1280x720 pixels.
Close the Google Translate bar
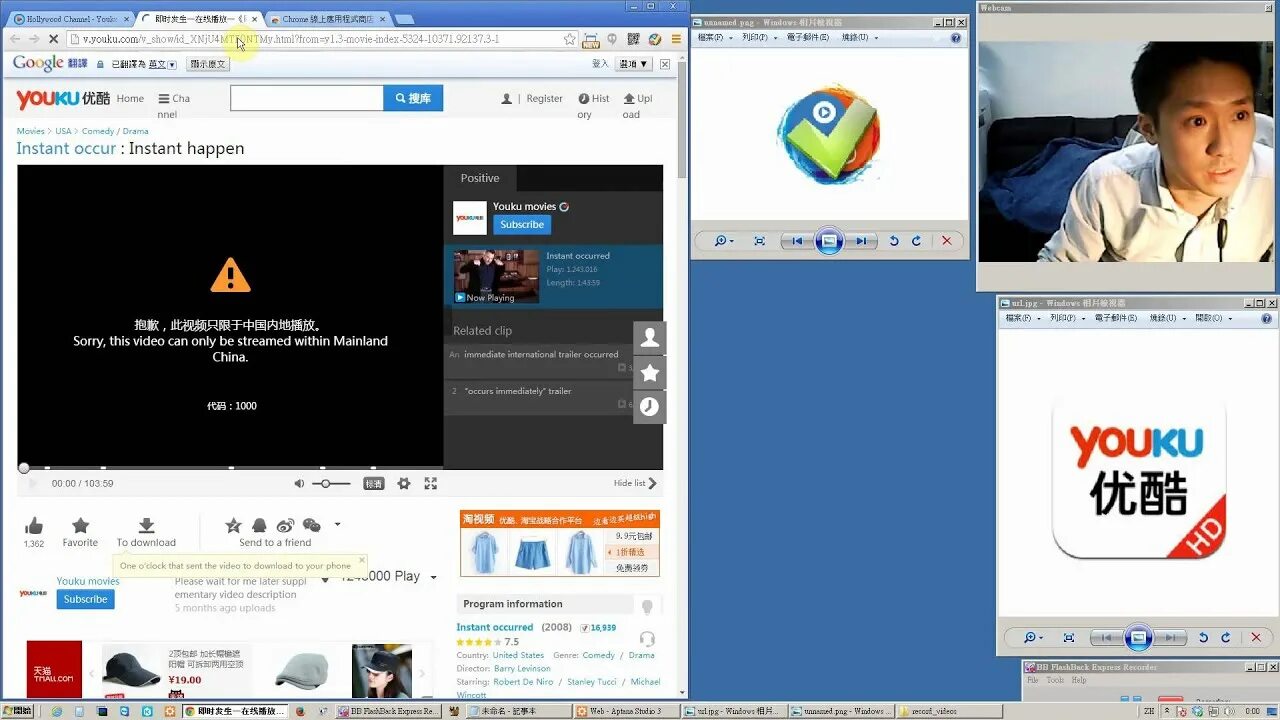click(x=665, y=64)
